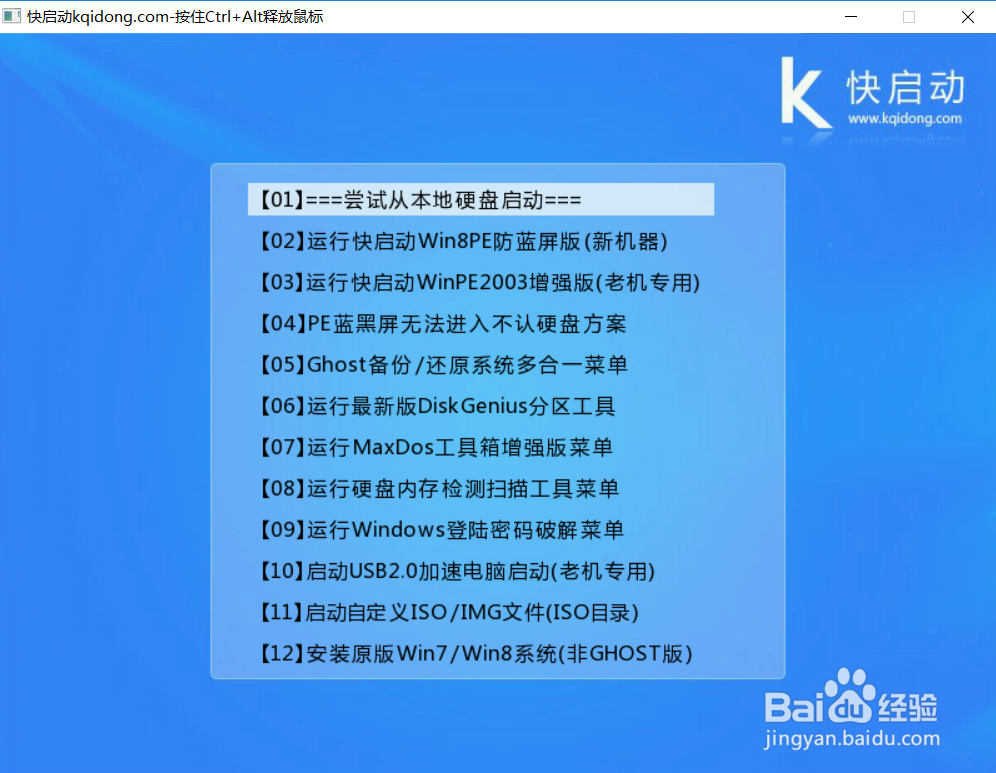Select 【12】安装原版Win7/Win8系统(非GHOST版)
The height and width of the screenshot is (773, 996).
pyautogui.click(x=470, y=653)
